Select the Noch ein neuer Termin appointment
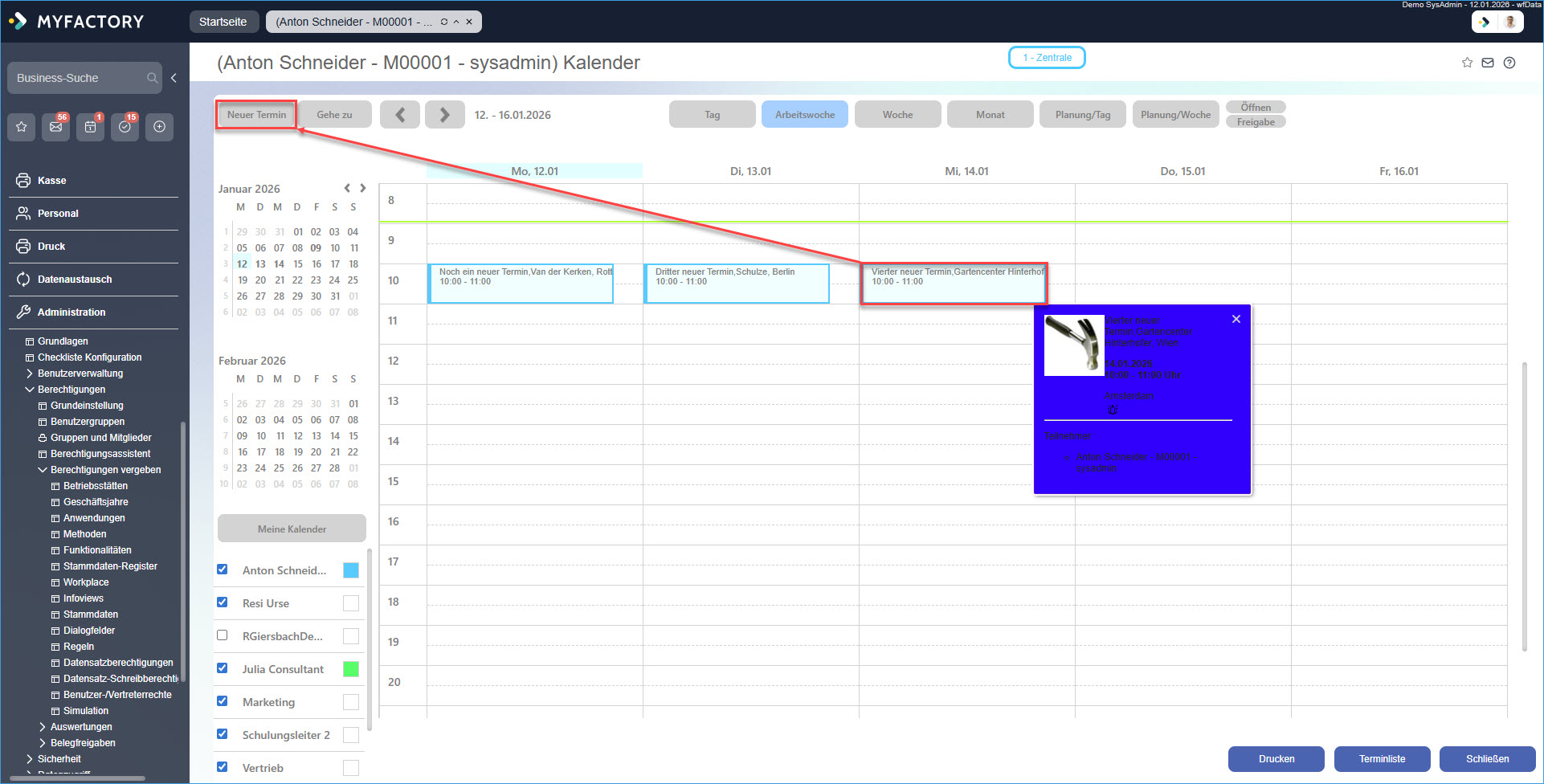 [x=521, y=284]
